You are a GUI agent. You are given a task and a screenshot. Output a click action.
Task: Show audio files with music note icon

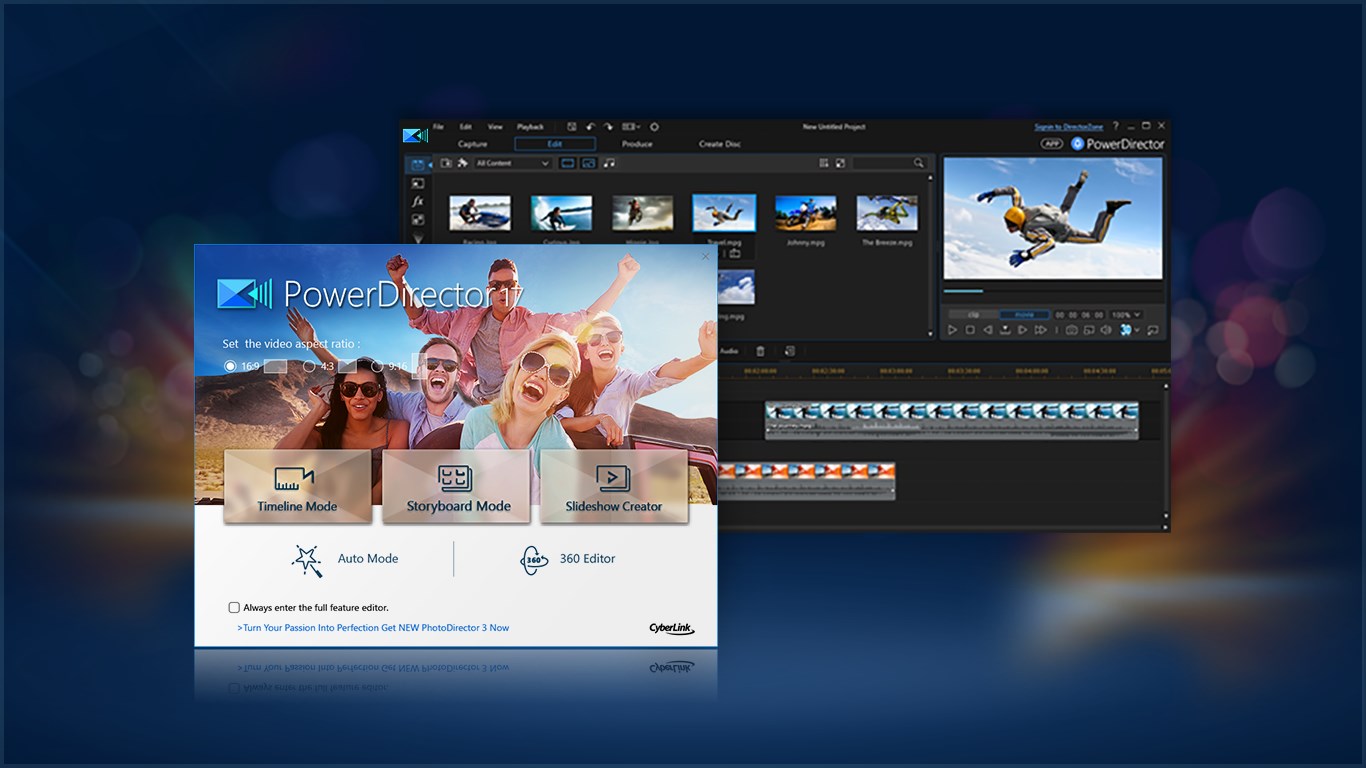point(609,163)
